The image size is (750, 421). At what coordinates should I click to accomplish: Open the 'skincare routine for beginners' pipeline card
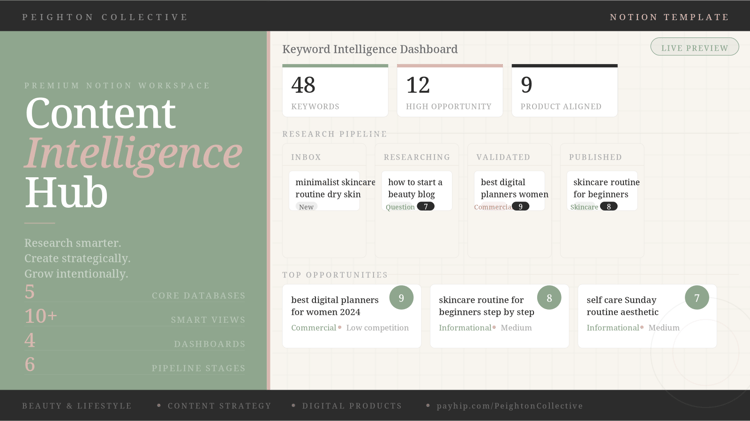602,191
